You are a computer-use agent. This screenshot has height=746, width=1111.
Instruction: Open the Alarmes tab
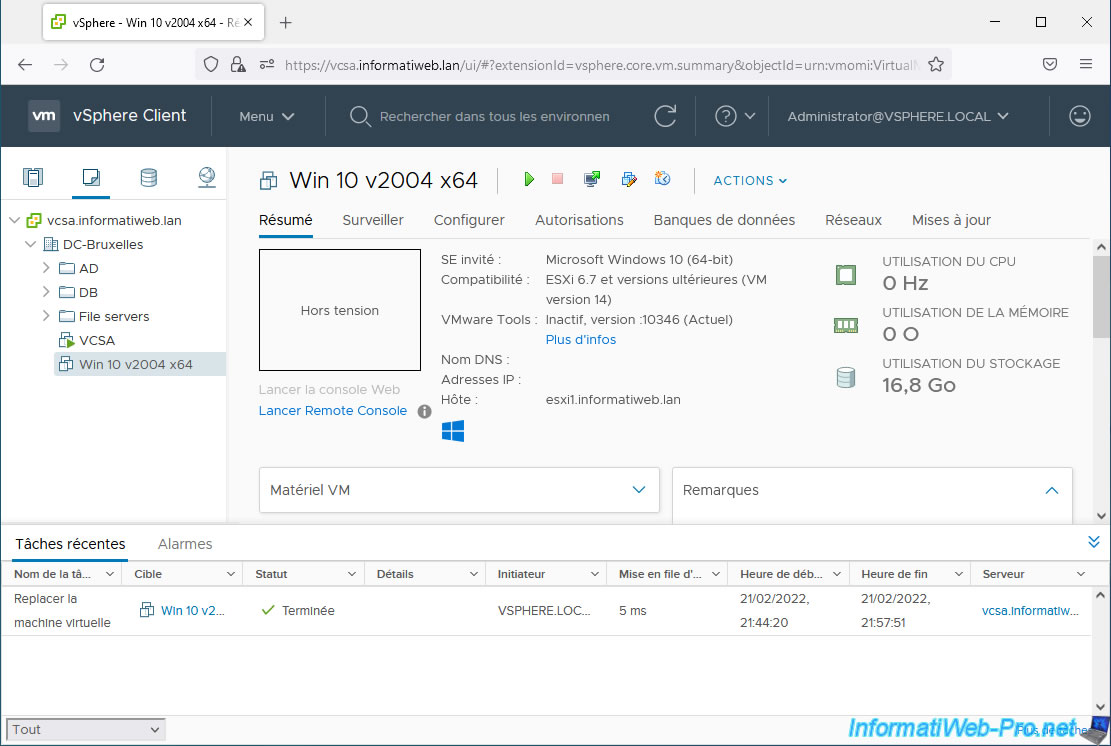click(185, 544)
